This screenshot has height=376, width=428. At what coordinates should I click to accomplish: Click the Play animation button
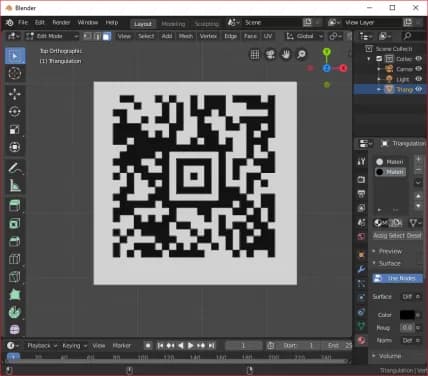click(x=191, y=346)
